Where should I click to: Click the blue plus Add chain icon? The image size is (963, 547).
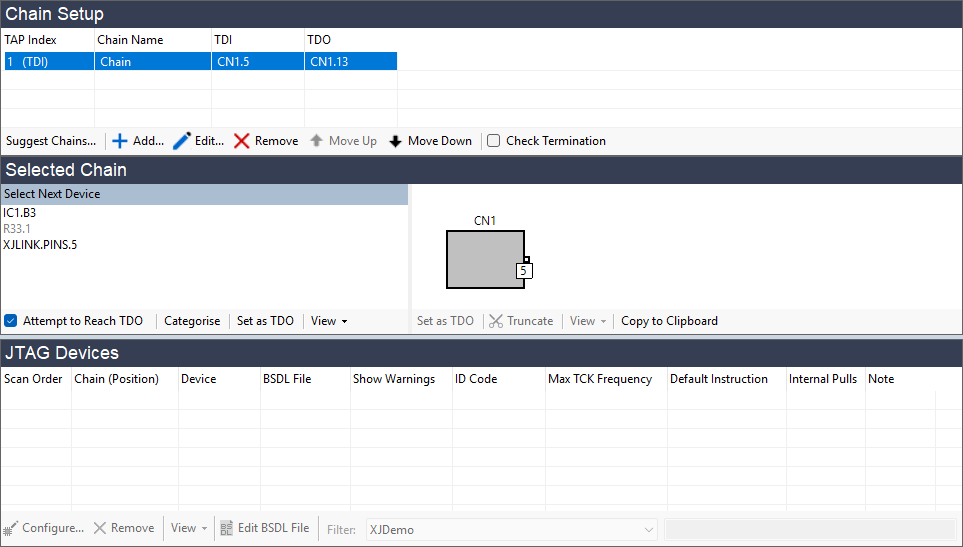(120, 141)
